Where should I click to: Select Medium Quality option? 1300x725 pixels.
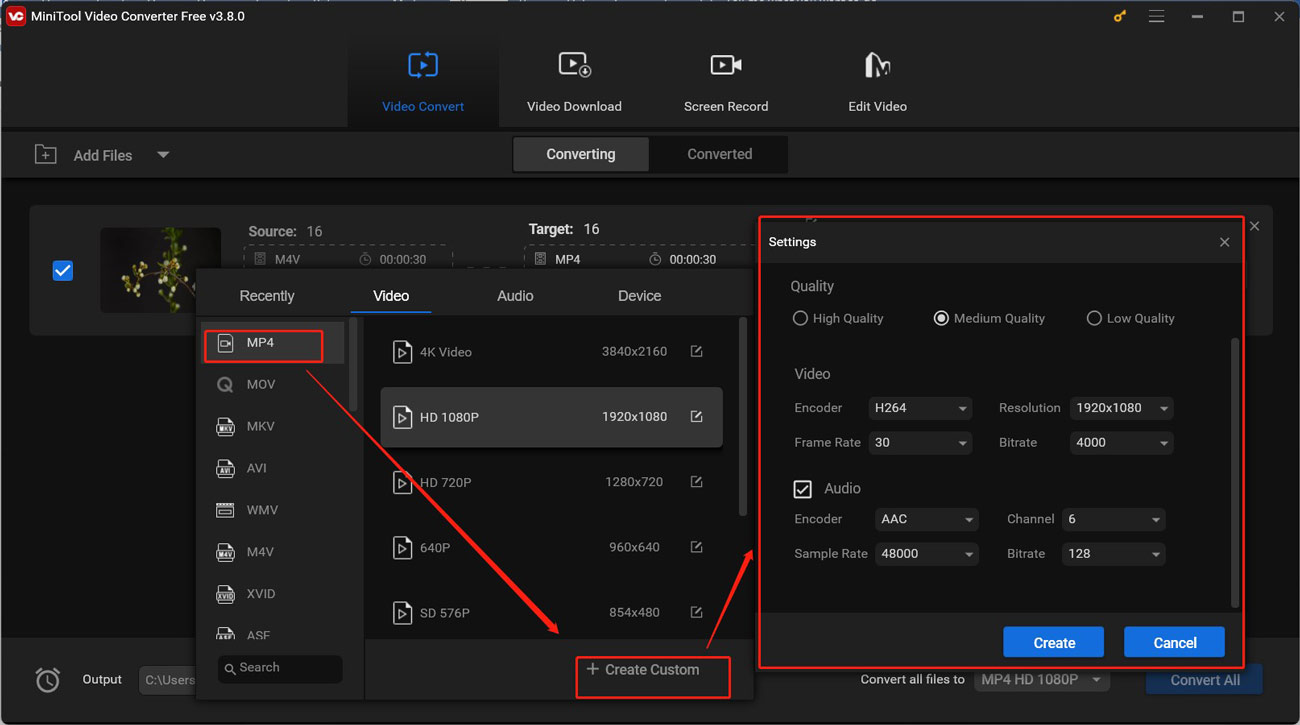point(989,318)
